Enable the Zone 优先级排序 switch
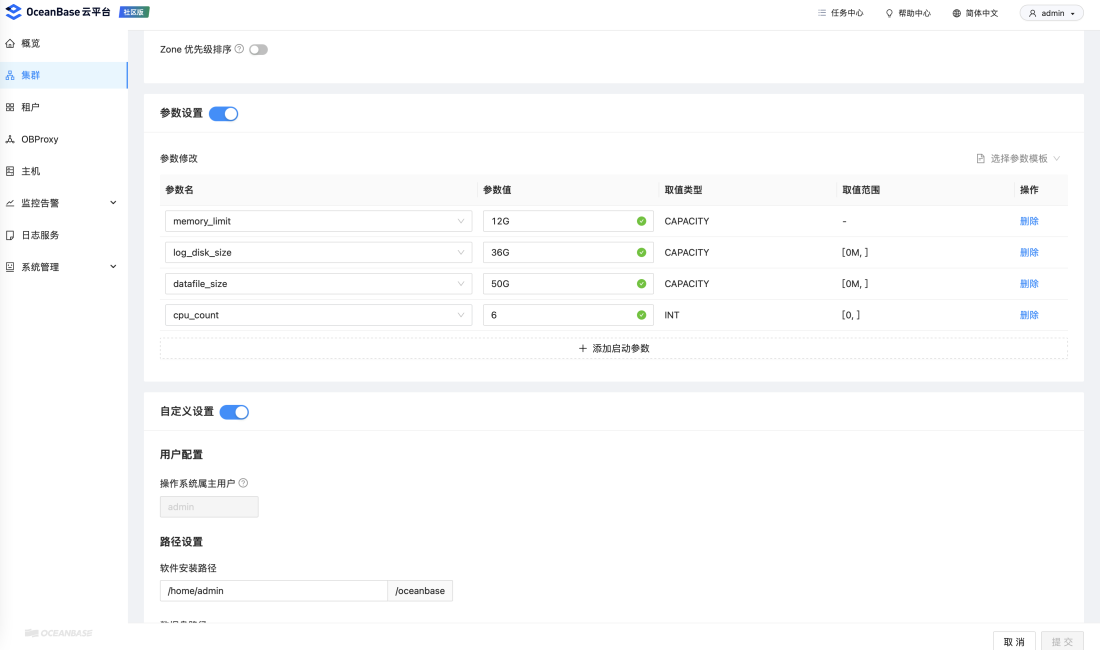This screenshot has width=1100, height=650. coord(258,50)
